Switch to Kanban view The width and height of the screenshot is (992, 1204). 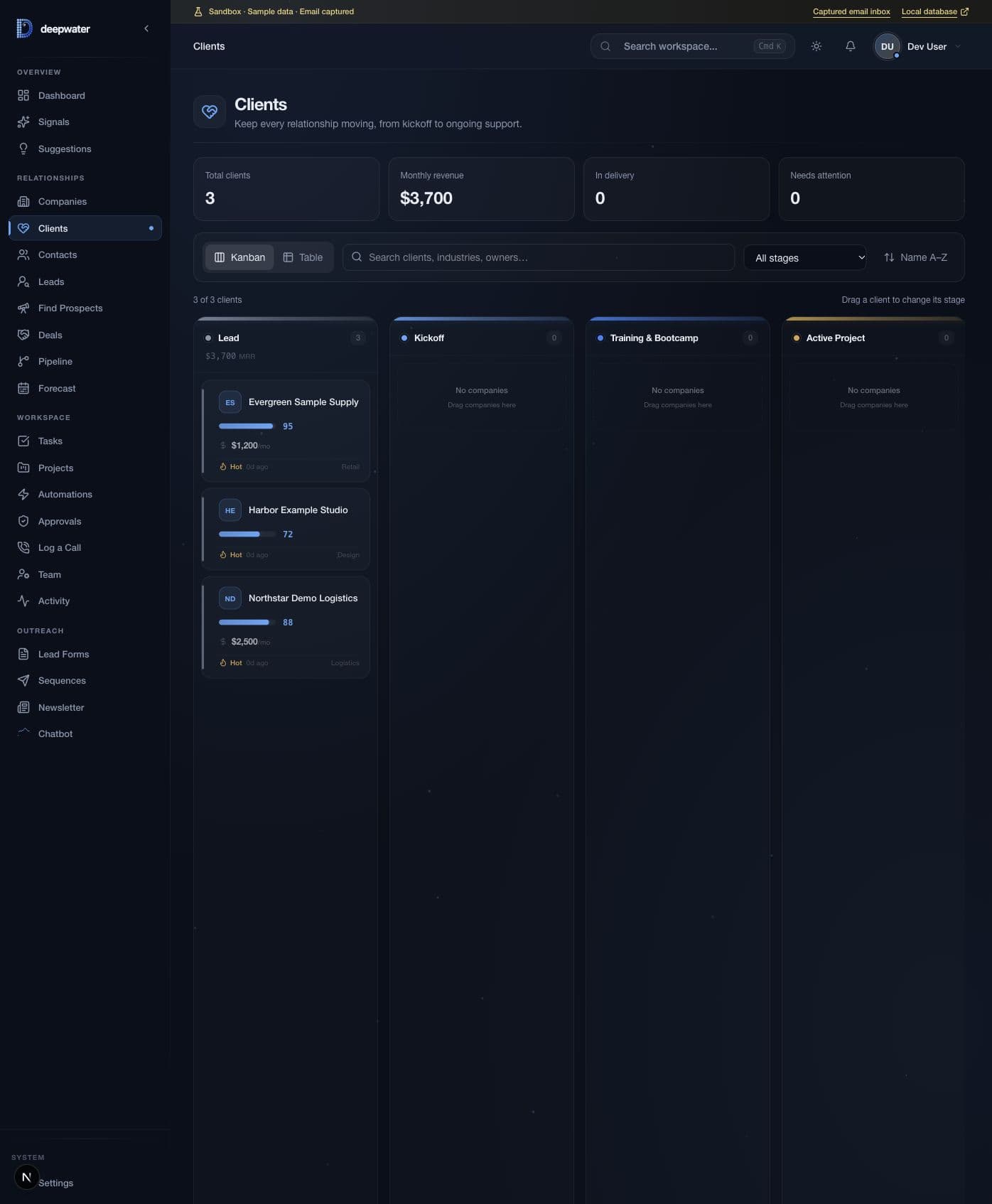pos(239,257)
